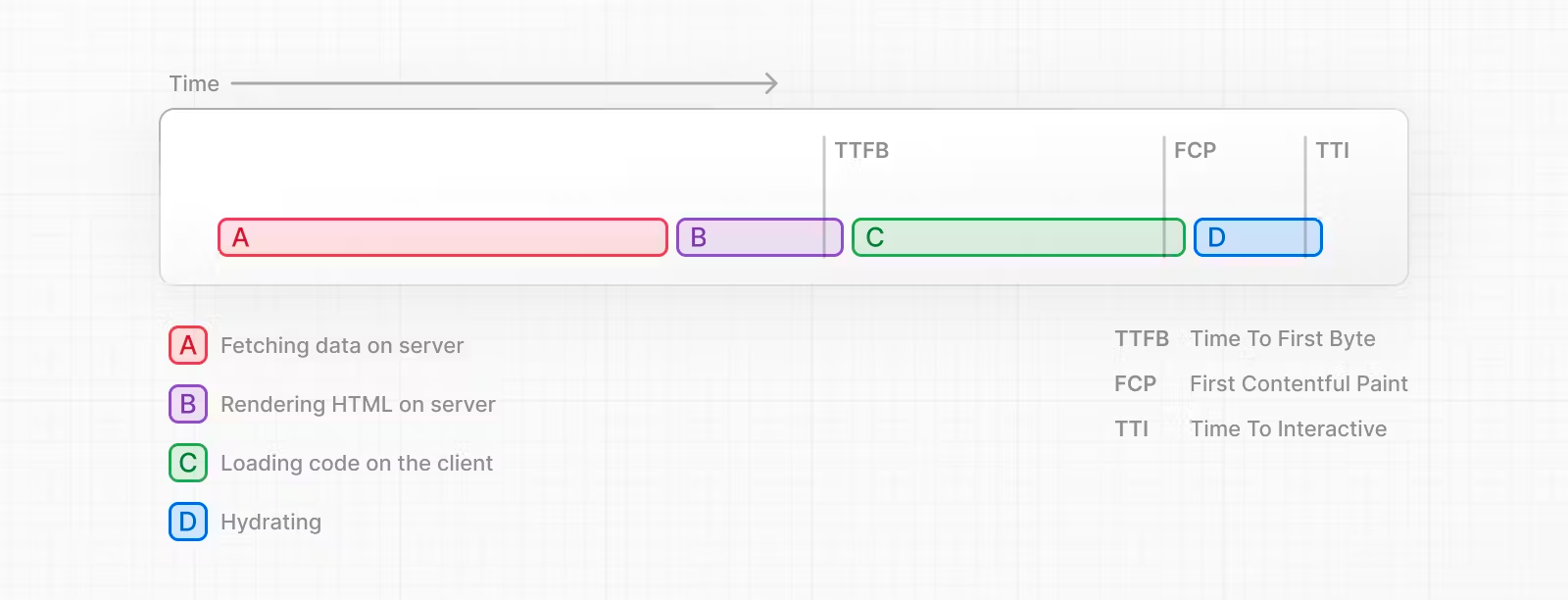The image size is (1568, 600).
Task: Select the purple B timeline bar
Action: (759, 237)
